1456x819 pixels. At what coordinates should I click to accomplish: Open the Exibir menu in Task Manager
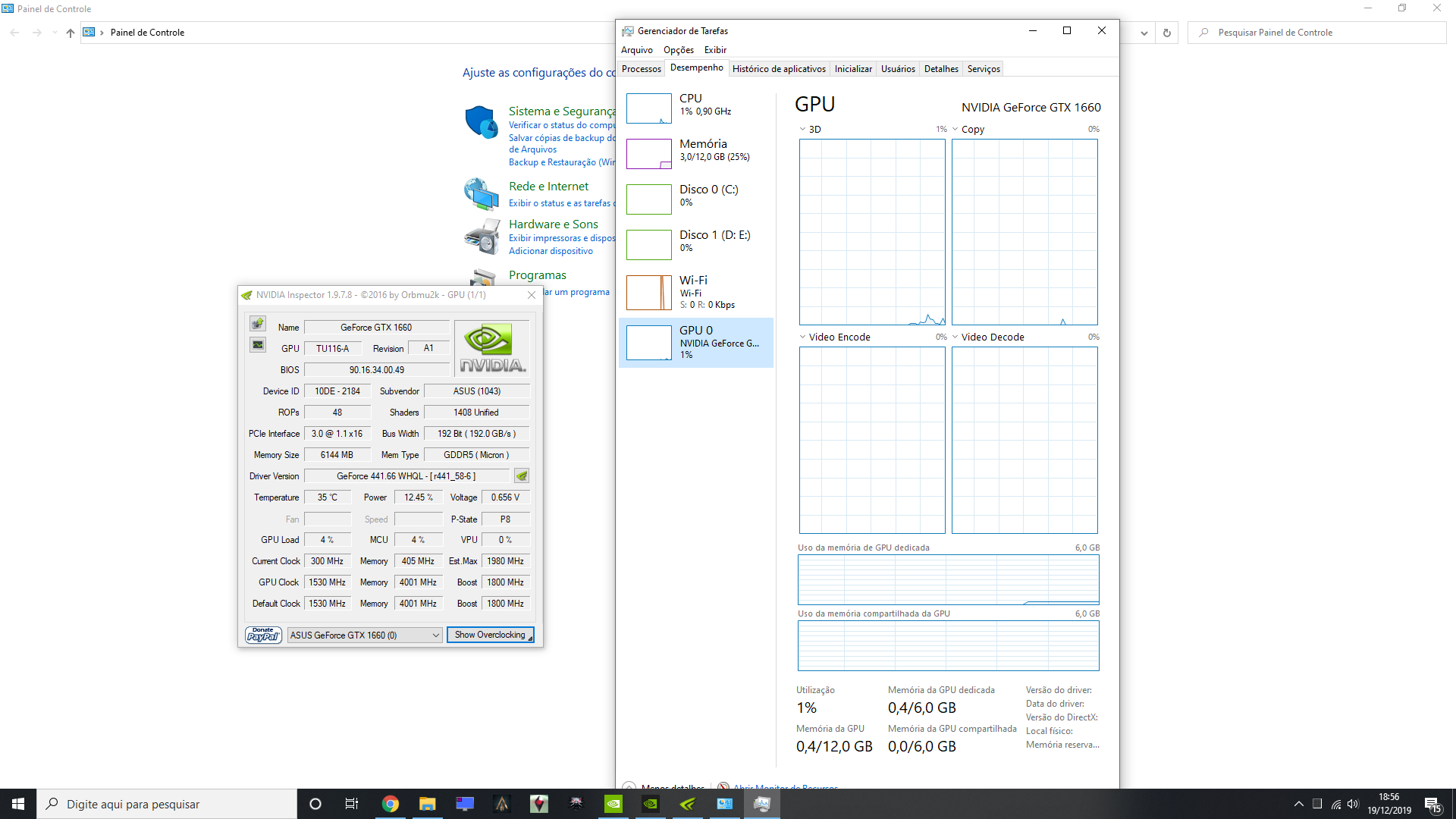click(x=715, y=50)
